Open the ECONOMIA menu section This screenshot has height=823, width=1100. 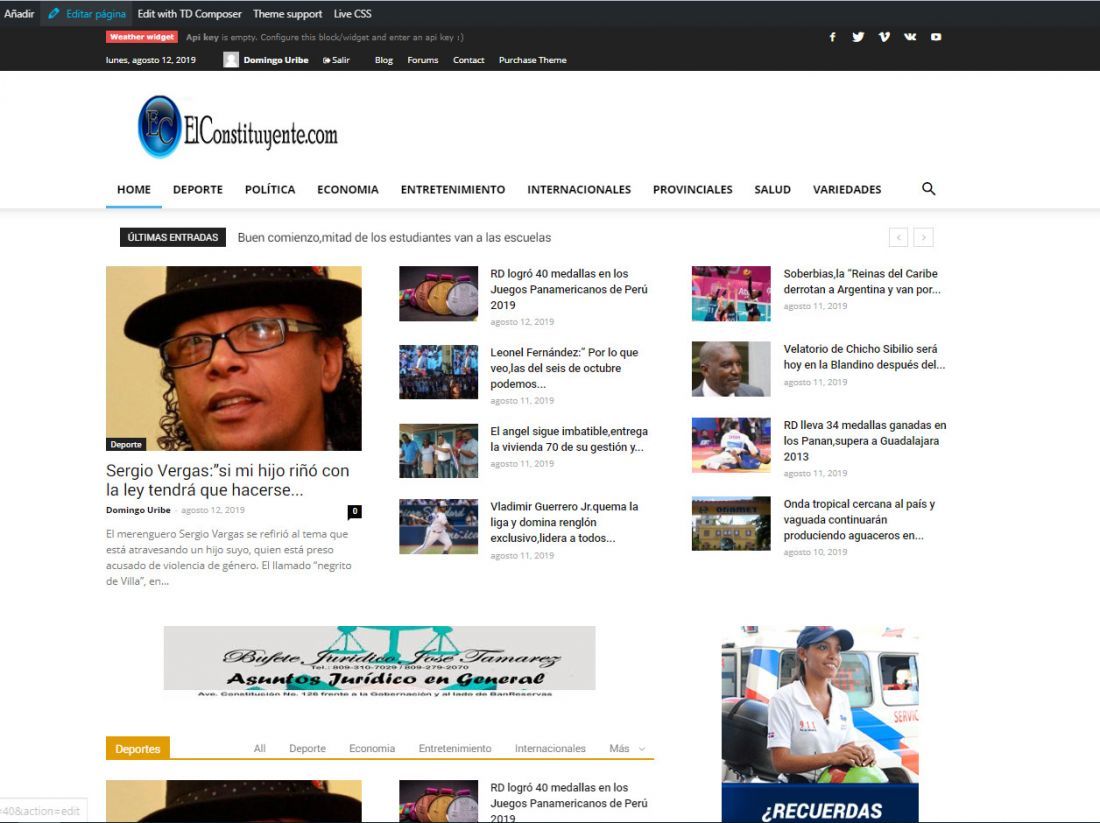(x=348, y=189)
